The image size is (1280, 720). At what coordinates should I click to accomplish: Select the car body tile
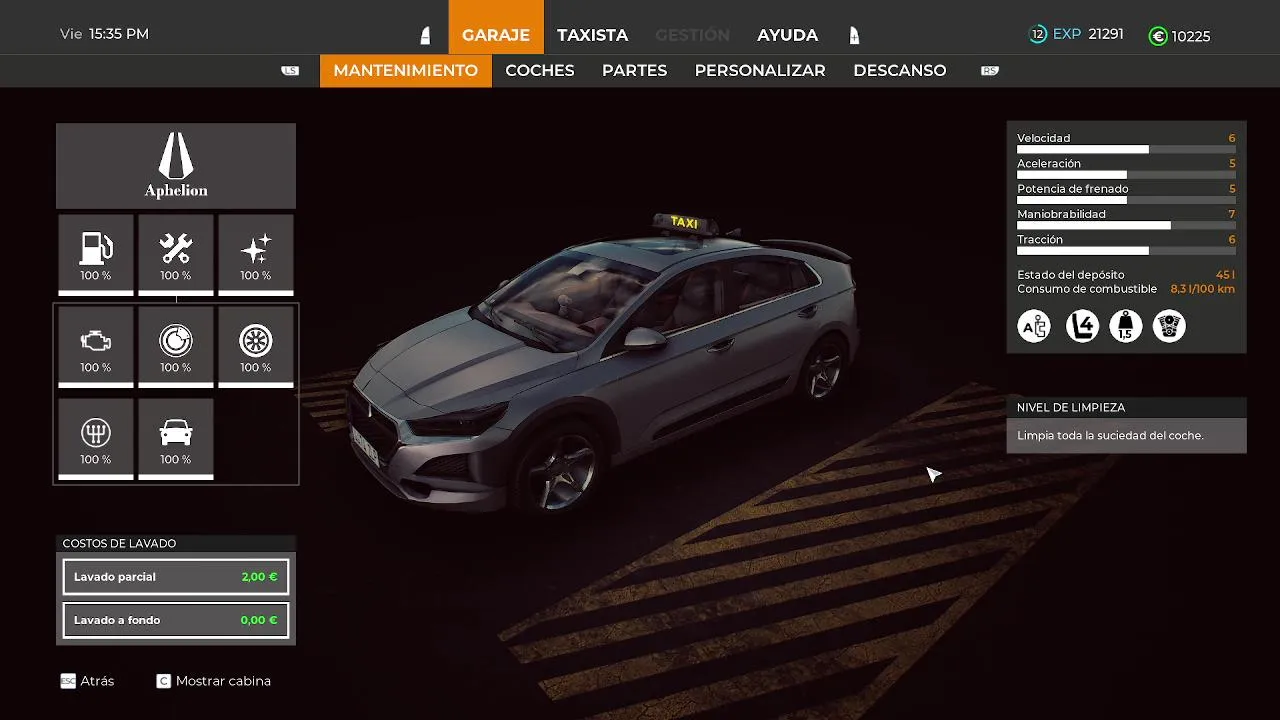click(x=176, y=439)
